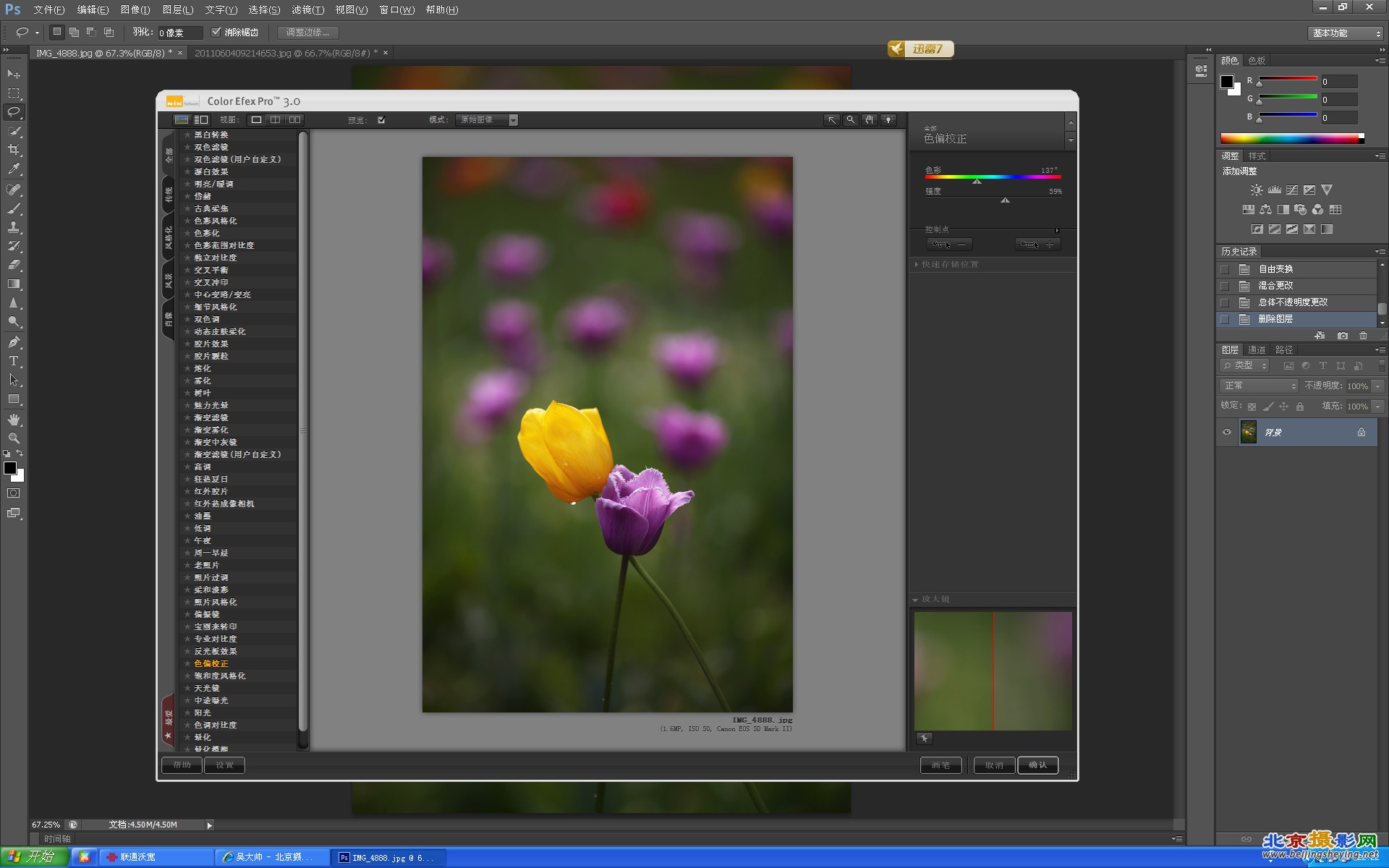Screen dimensions: 1389x868
Task: Toggle history source box for 自由变换
Action: [1225, 269]
